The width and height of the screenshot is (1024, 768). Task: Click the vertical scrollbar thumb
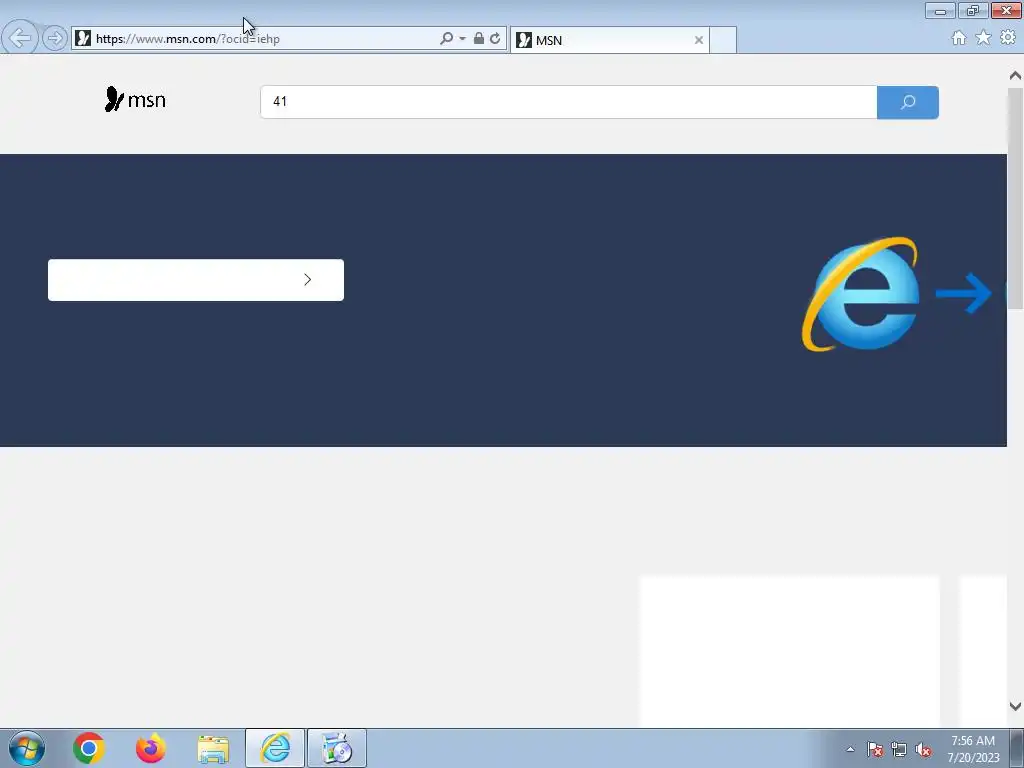point(1015,199)
